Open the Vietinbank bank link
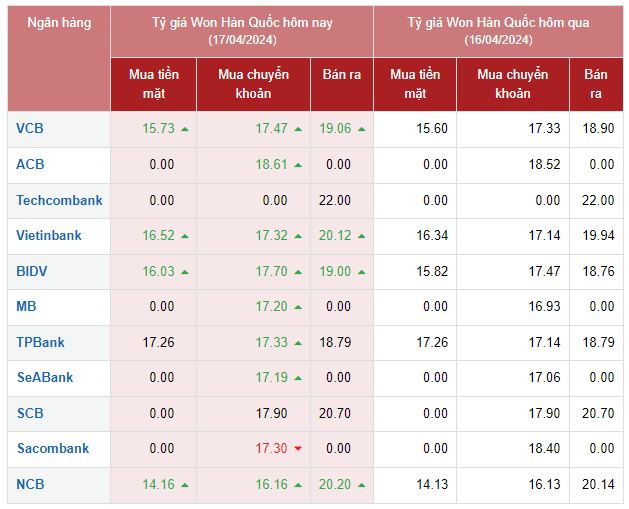 click(49, 235)
